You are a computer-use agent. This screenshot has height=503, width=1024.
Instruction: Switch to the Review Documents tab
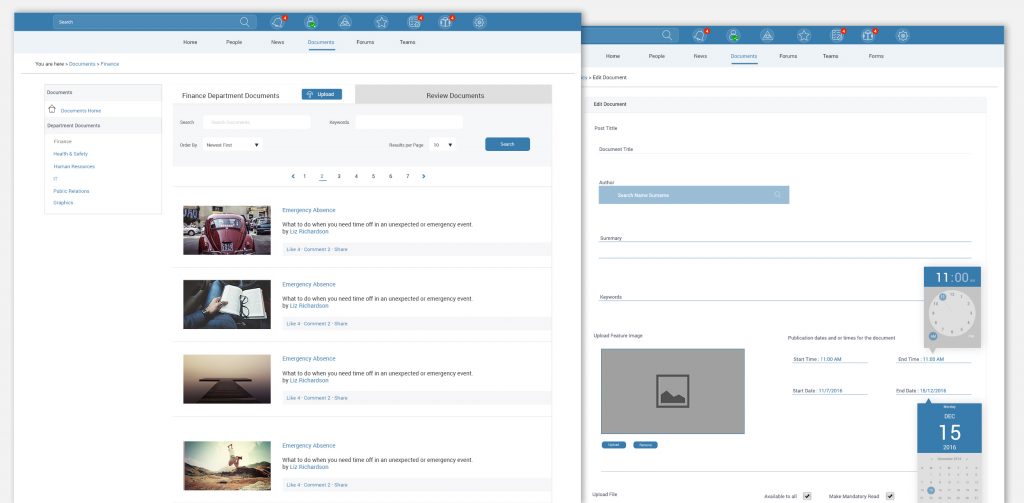click(x=454, y=95)
